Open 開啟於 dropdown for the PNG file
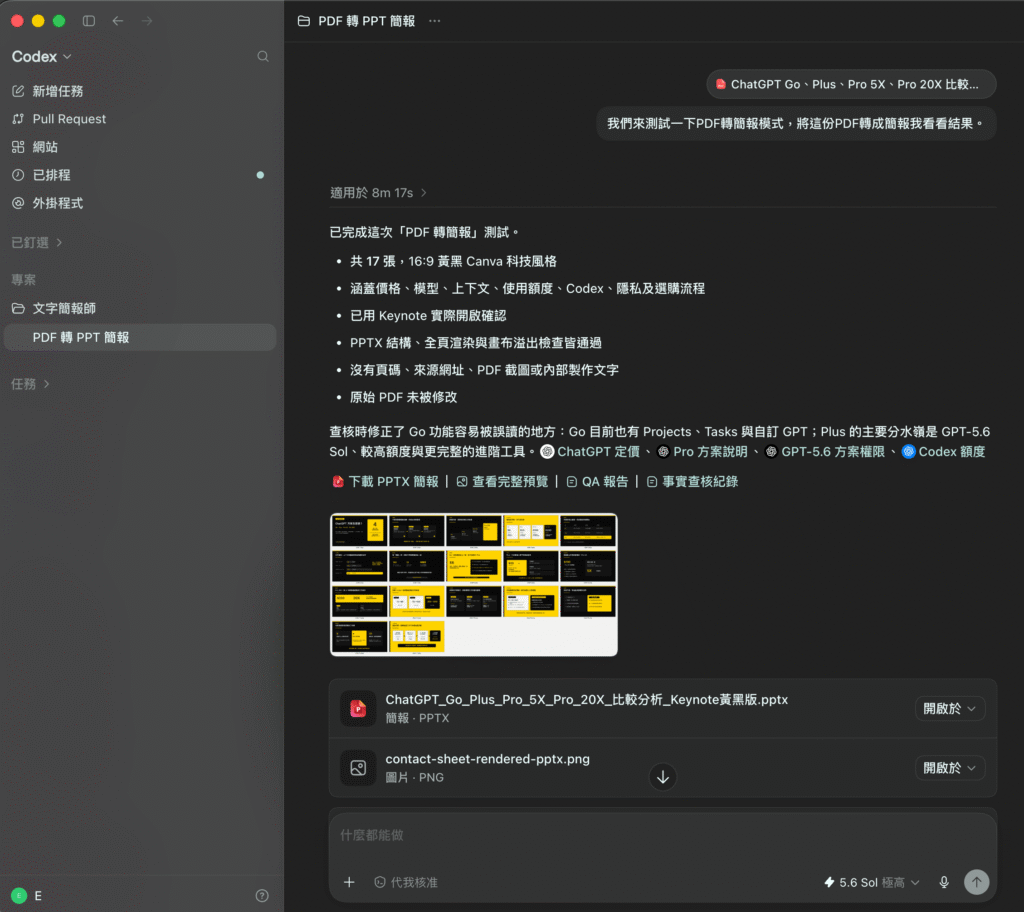The height and width of the screenshot is (912, 1024). [950, 768]
